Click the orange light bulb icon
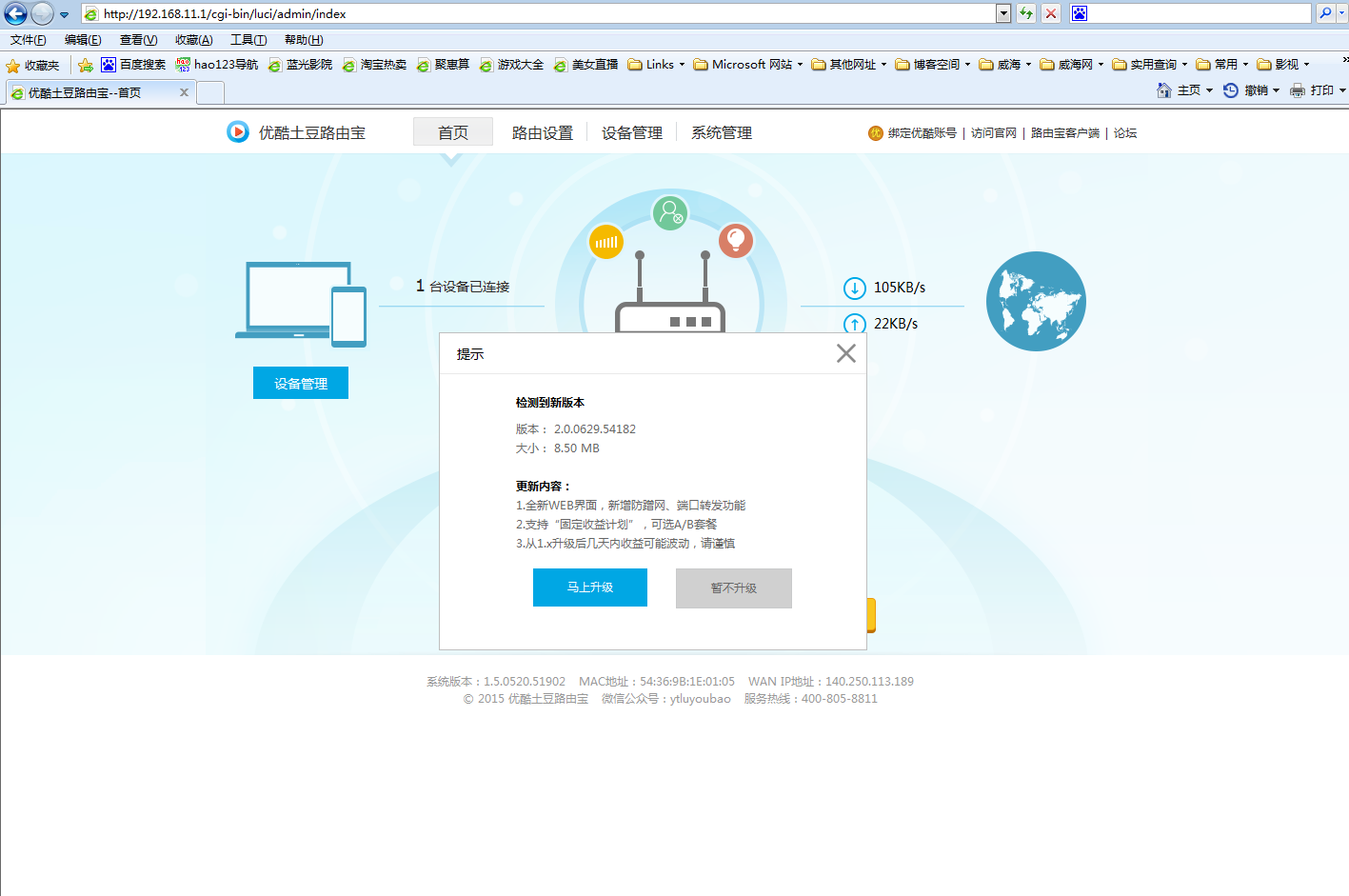The height and width of the screenshot is (896, 1349). click(x=736, y=240)
